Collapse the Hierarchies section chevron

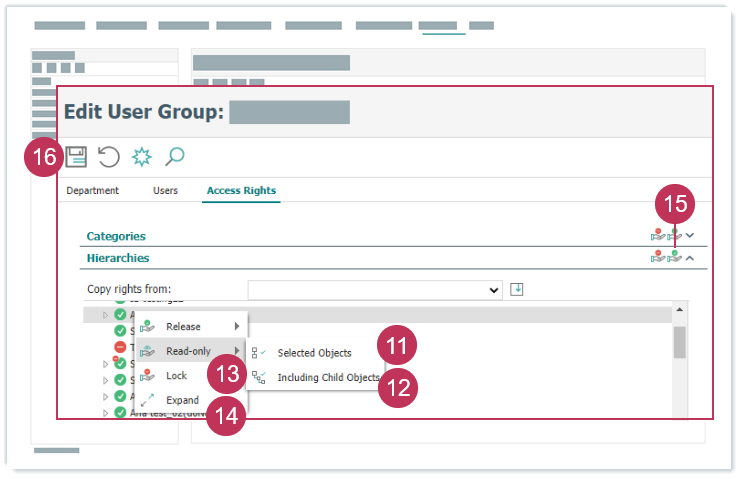pyautogui.click(x=690, y=258)
